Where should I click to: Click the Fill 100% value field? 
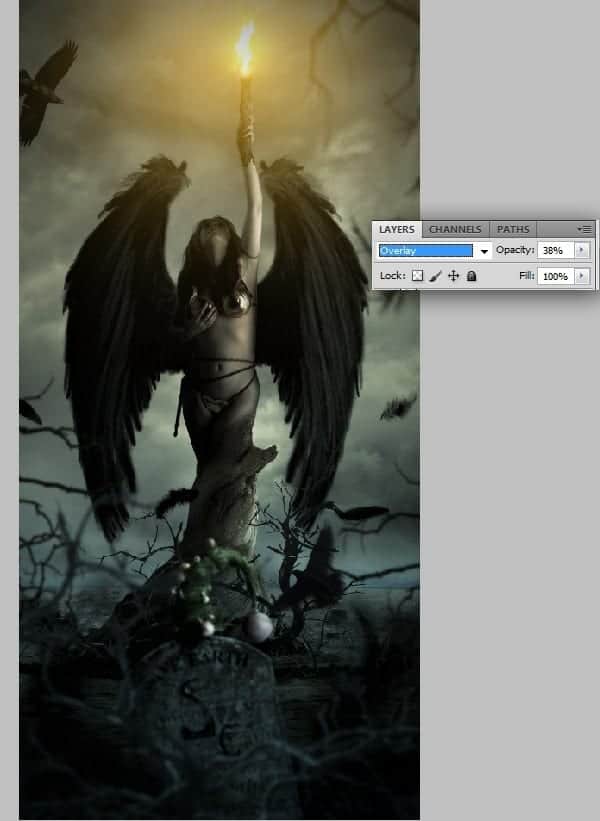(555, 276)
